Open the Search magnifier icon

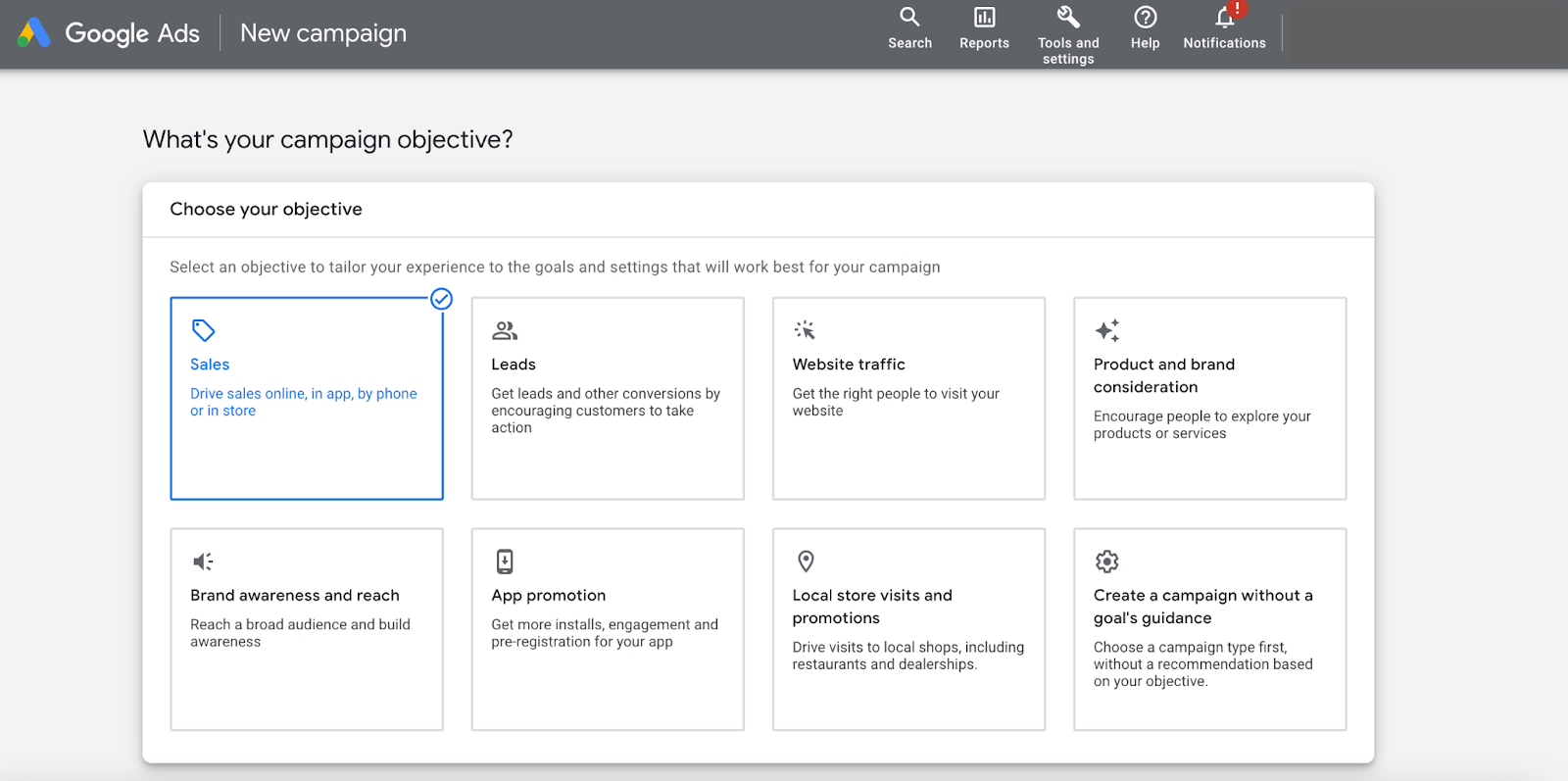click(x=909, y=17)
